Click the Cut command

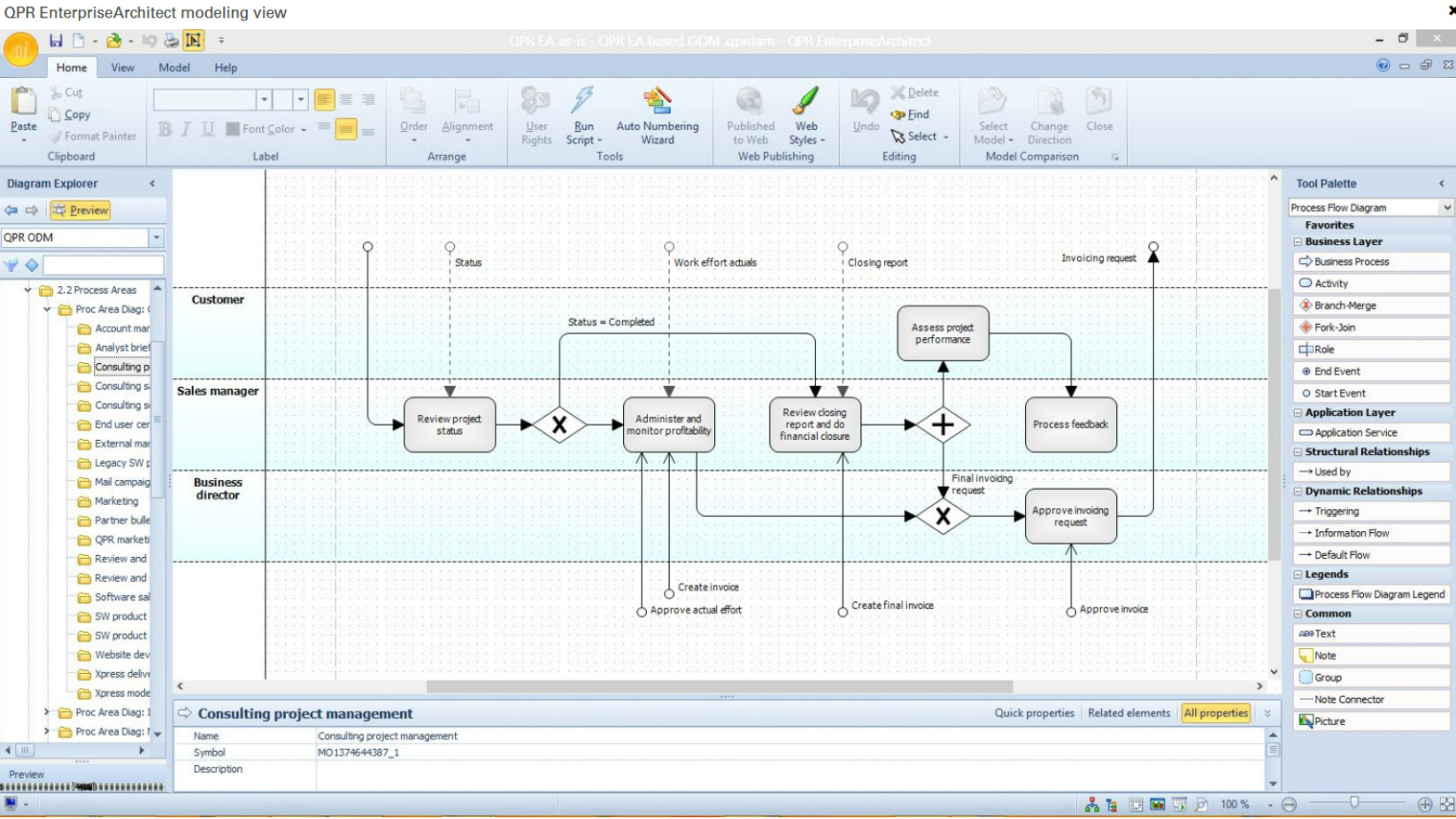(65, 92)
